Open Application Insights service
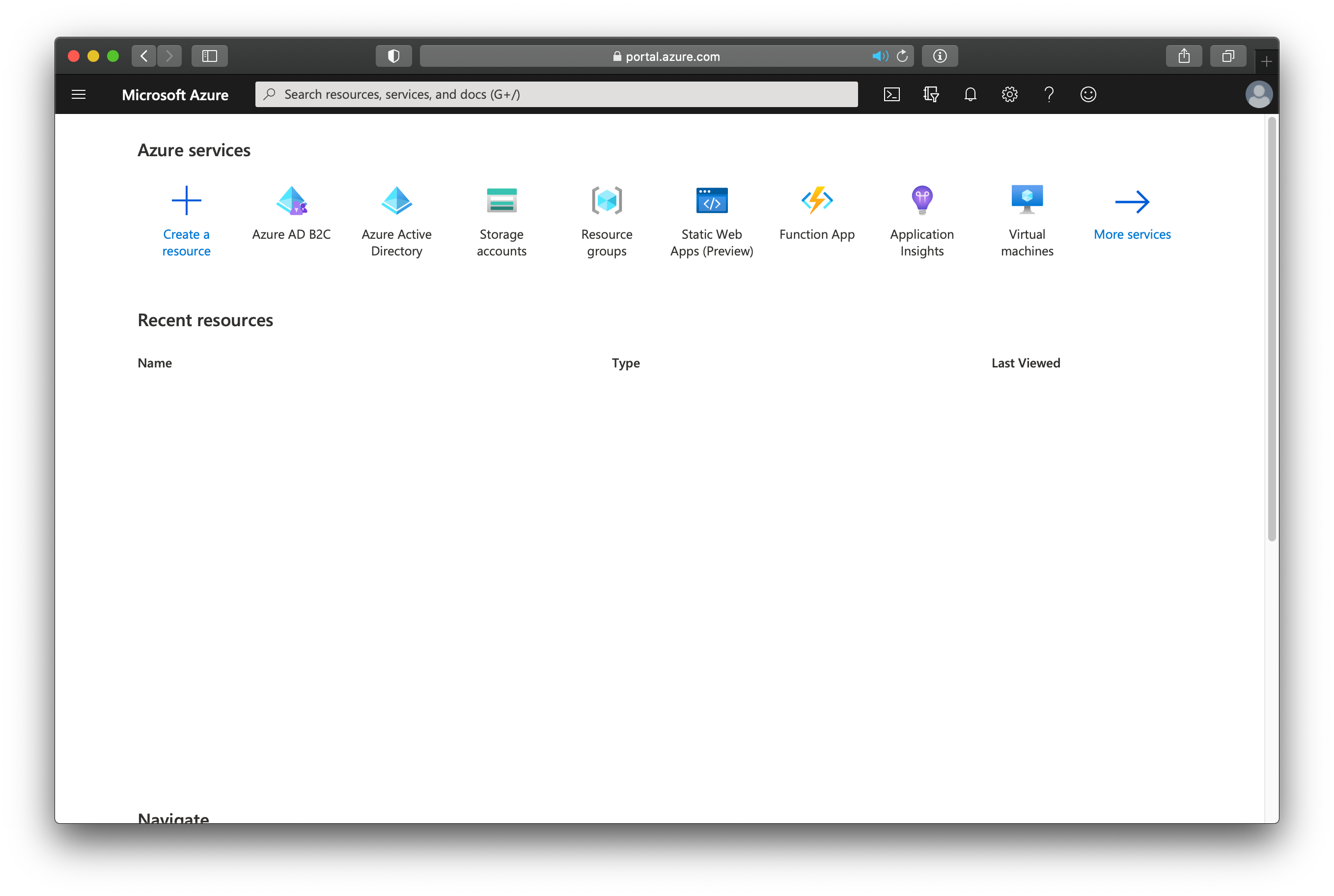Image resolution: width=1334 pixels, height=896 pixels. pos(921,221)
